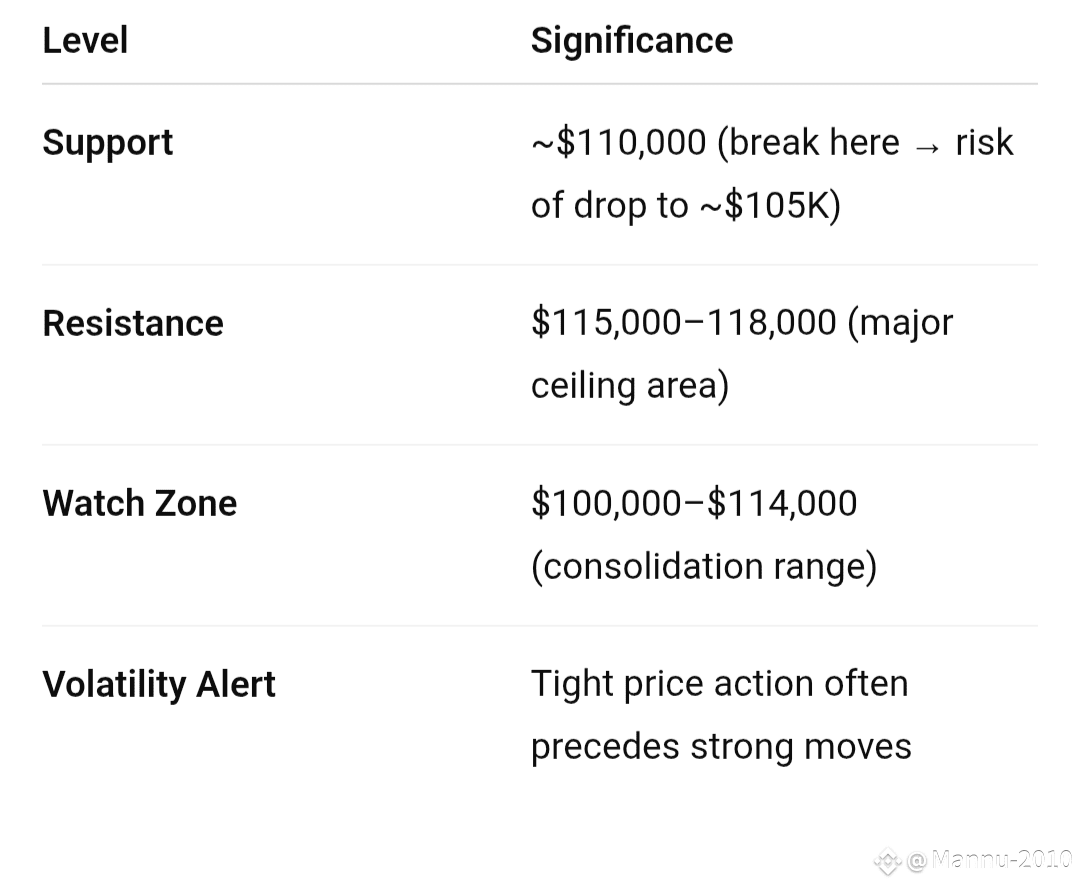1080x887 pixels.
Task: Select the $115,000–118,000 resistance range
Action: click(684, 322)
